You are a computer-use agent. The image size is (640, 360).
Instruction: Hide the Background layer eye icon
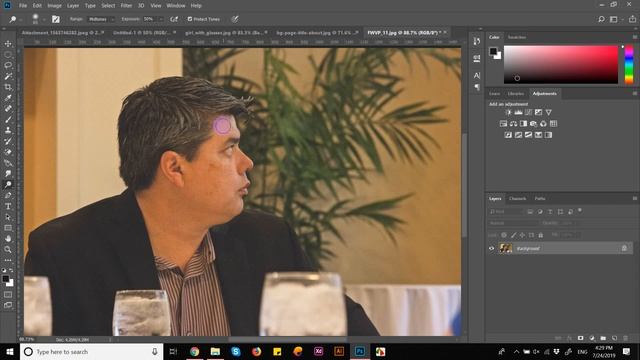491,248
